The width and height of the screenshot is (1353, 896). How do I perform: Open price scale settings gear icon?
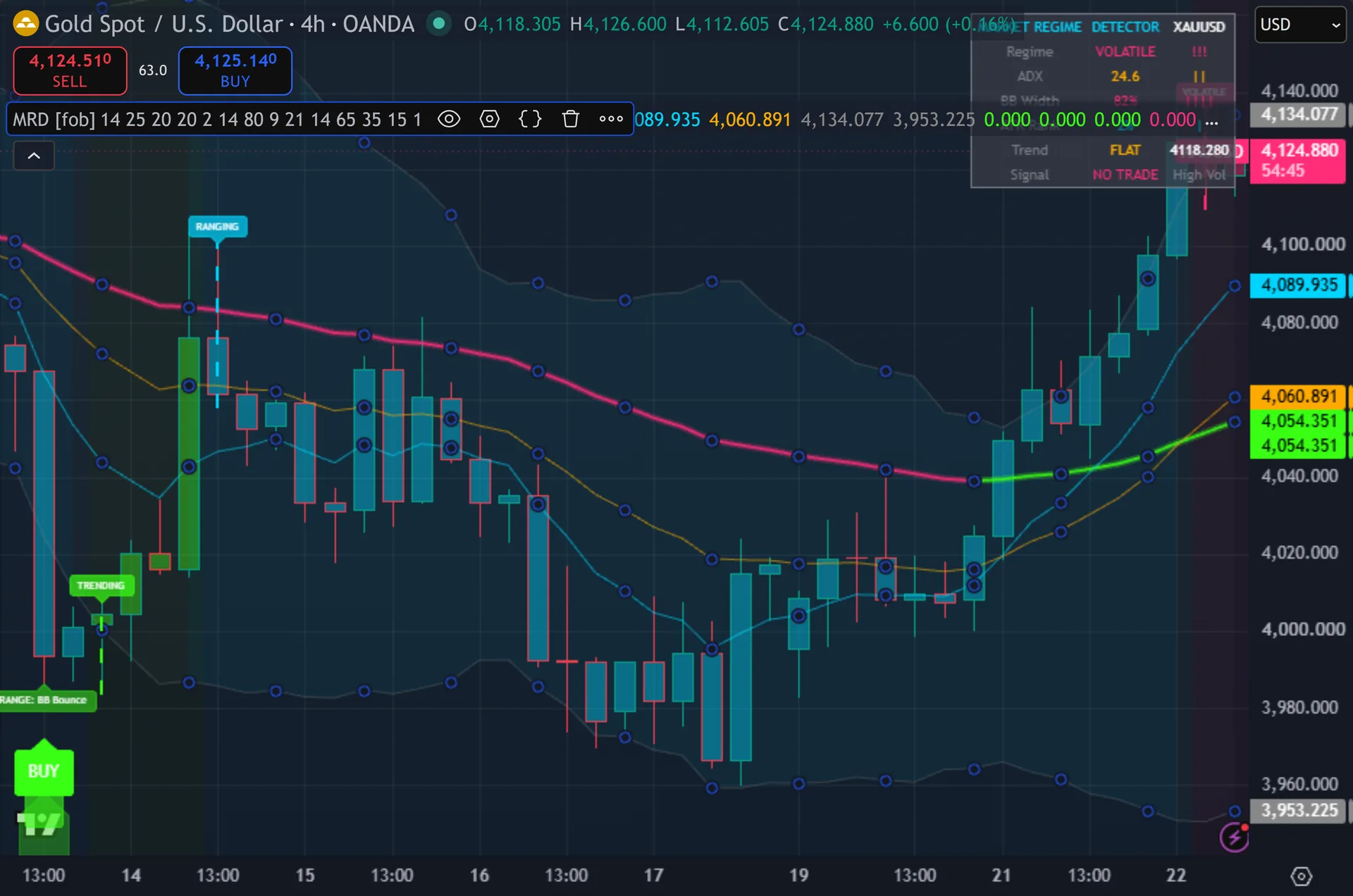click(x=1301, y=876)
